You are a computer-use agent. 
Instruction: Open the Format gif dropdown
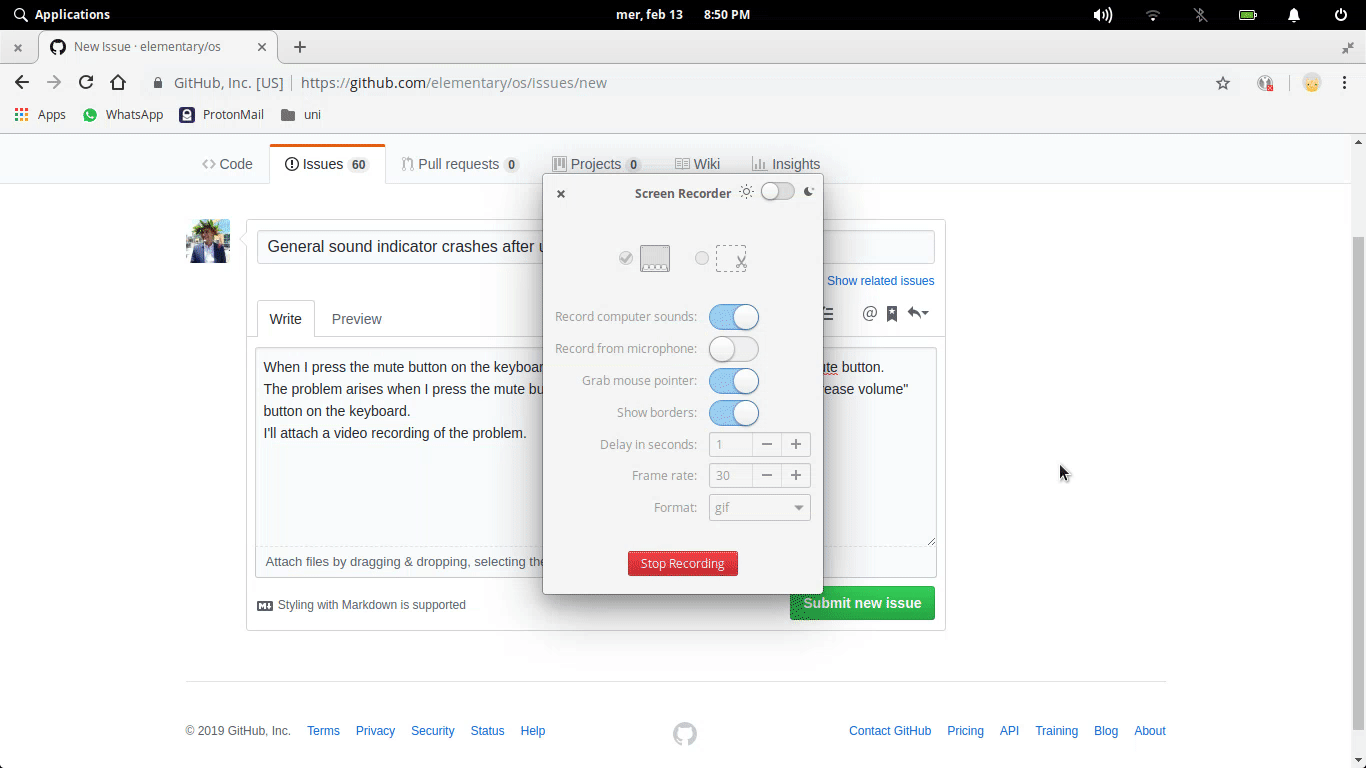(x=760, y=508)
